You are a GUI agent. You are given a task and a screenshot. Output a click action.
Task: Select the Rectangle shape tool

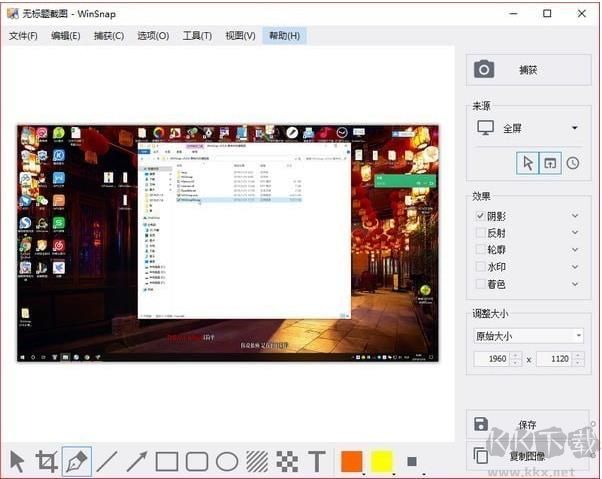167,461
